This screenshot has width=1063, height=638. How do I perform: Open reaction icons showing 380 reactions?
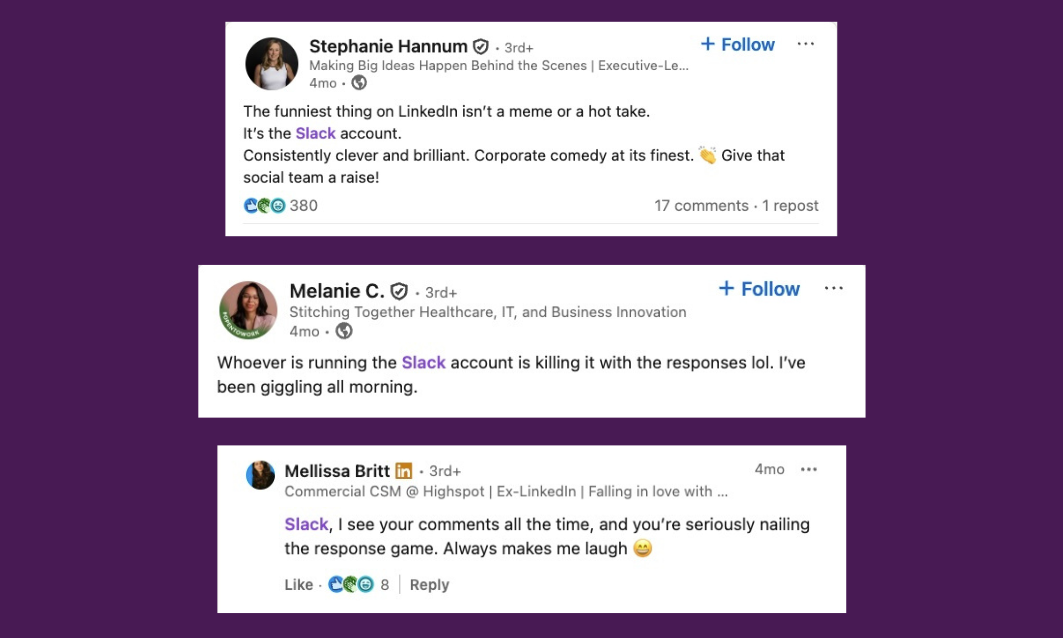click(x=264, y=206)
